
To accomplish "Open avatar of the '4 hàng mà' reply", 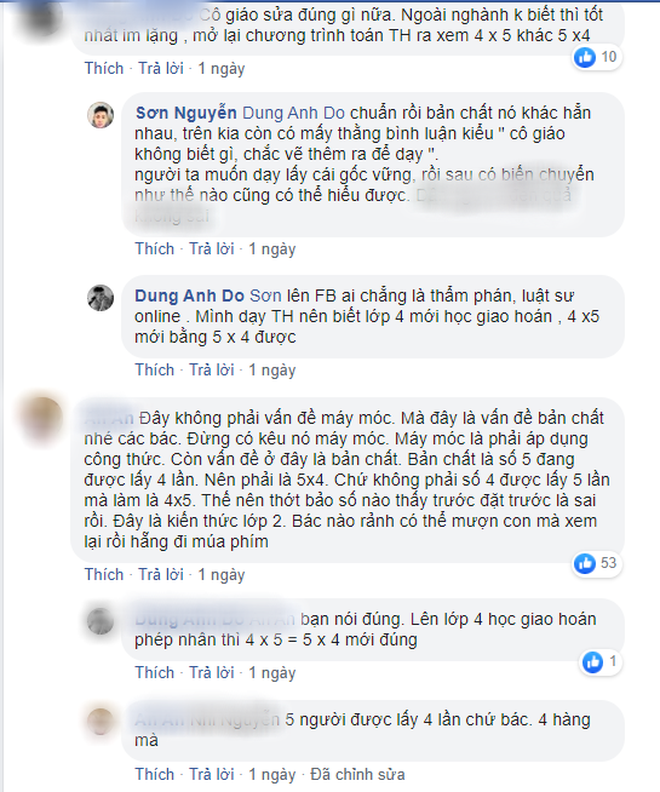I will tap(100, 721).
